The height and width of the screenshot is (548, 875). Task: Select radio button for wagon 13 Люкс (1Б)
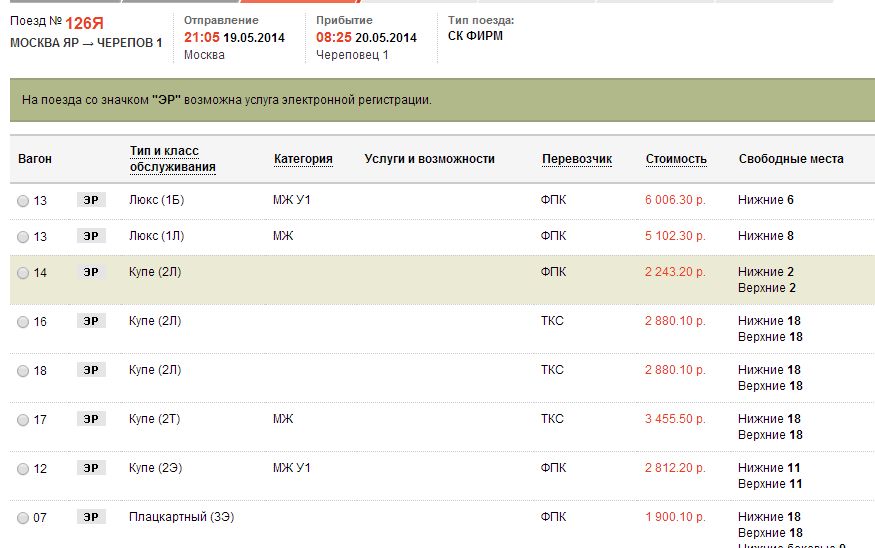click(23, 201)
